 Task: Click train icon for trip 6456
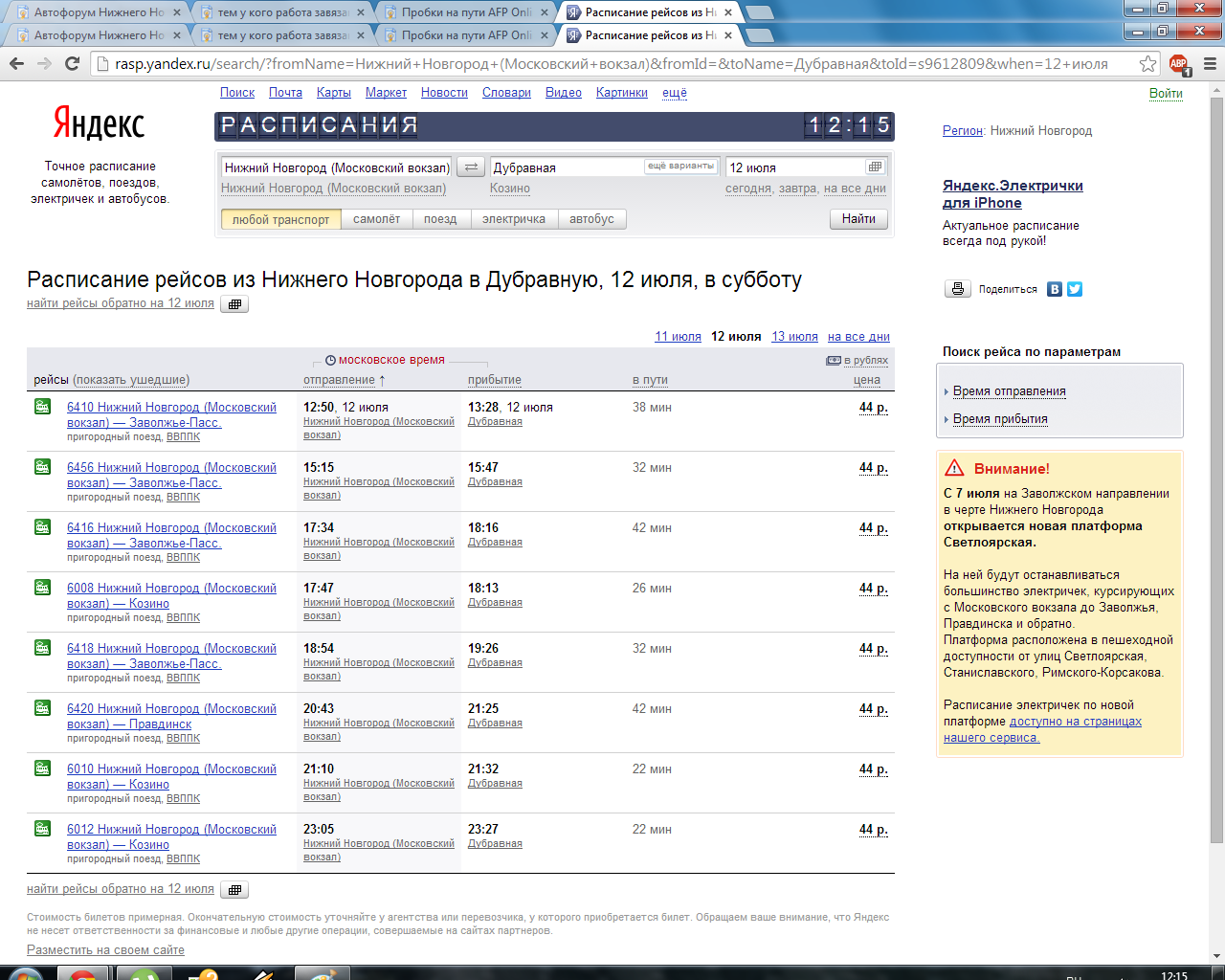(42, 467)
